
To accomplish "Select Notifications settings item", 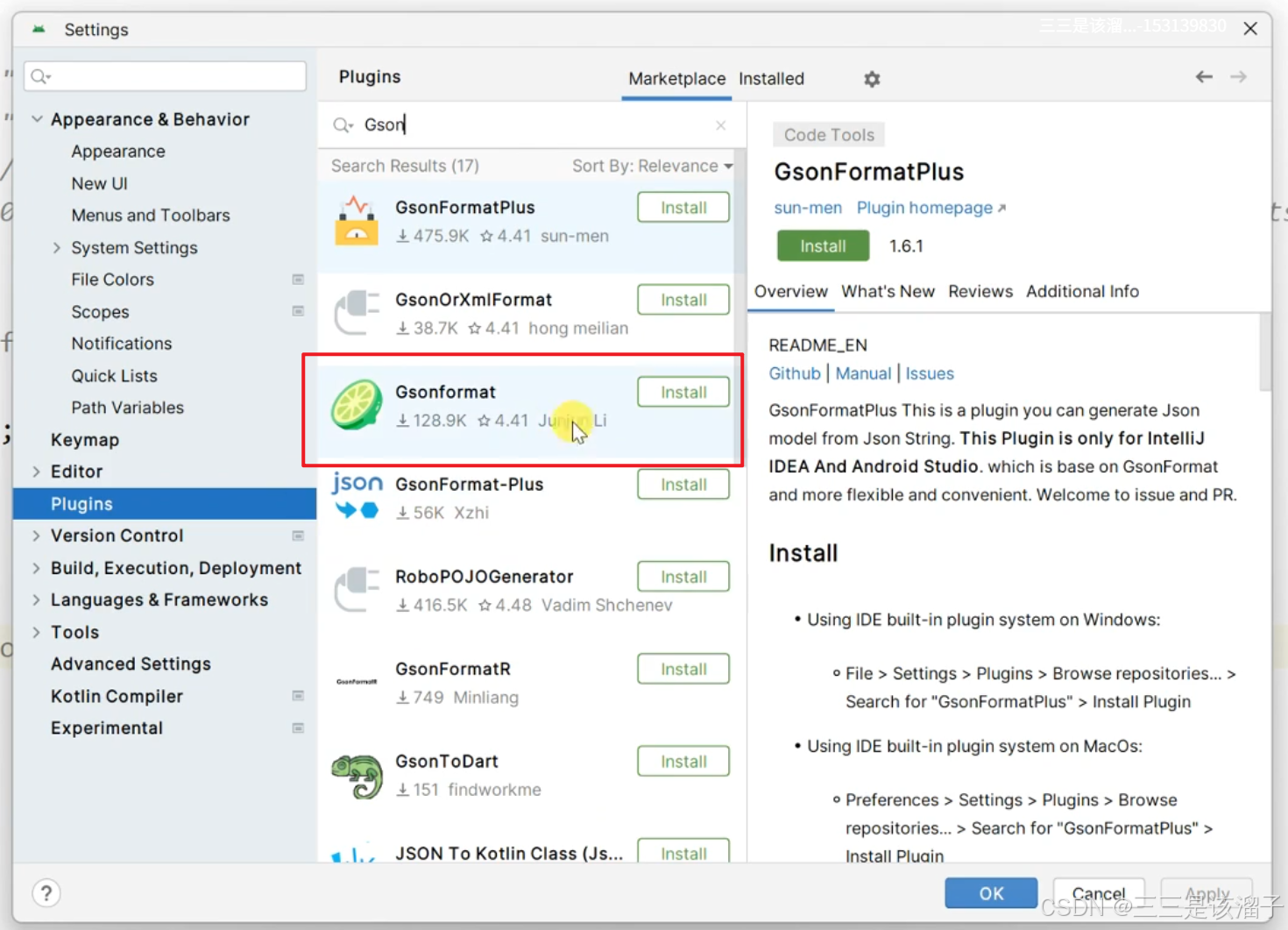I will [122, 344].
